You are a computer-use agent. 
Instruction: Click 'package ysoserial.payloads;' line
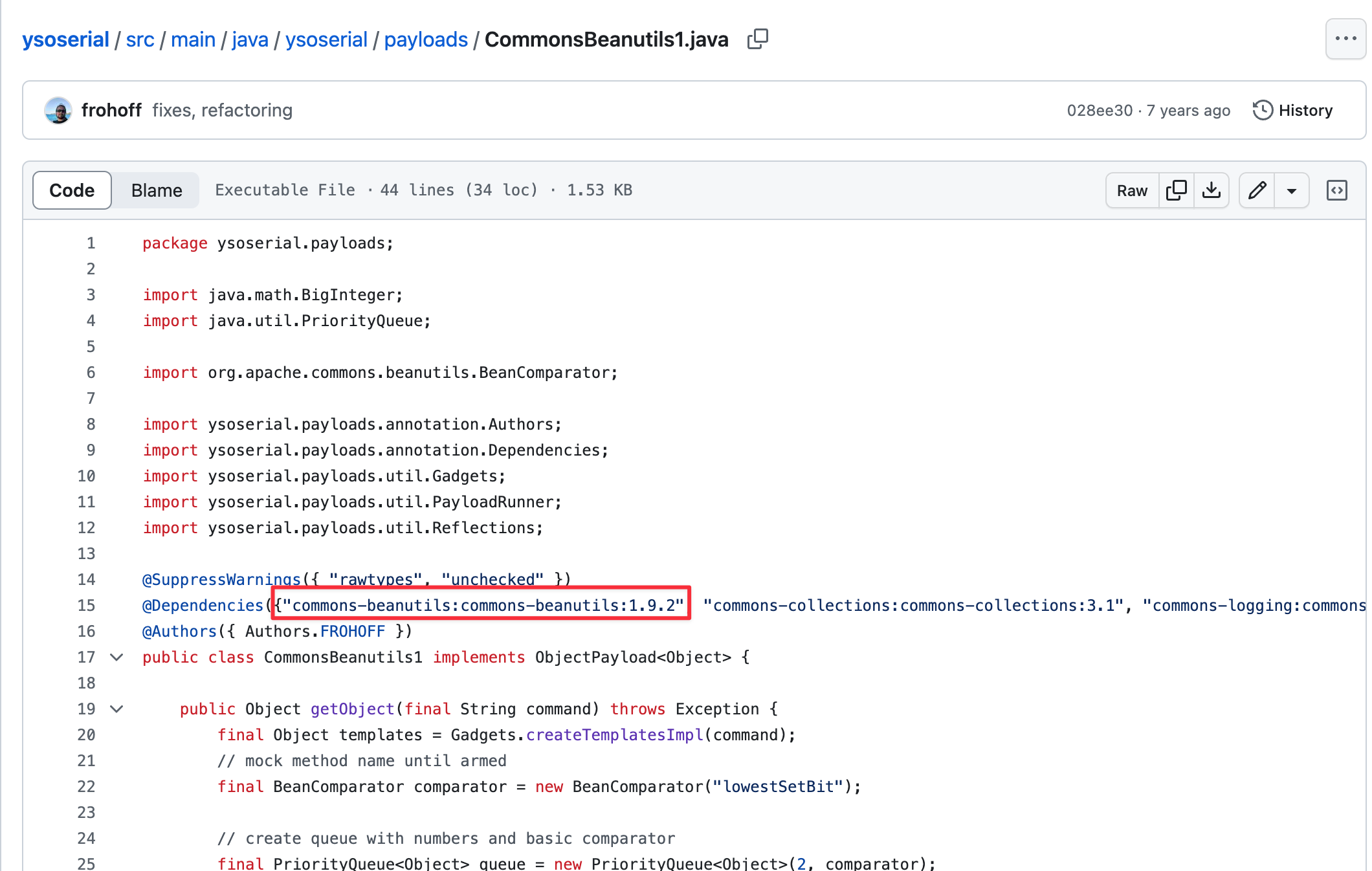click(268, 243)
